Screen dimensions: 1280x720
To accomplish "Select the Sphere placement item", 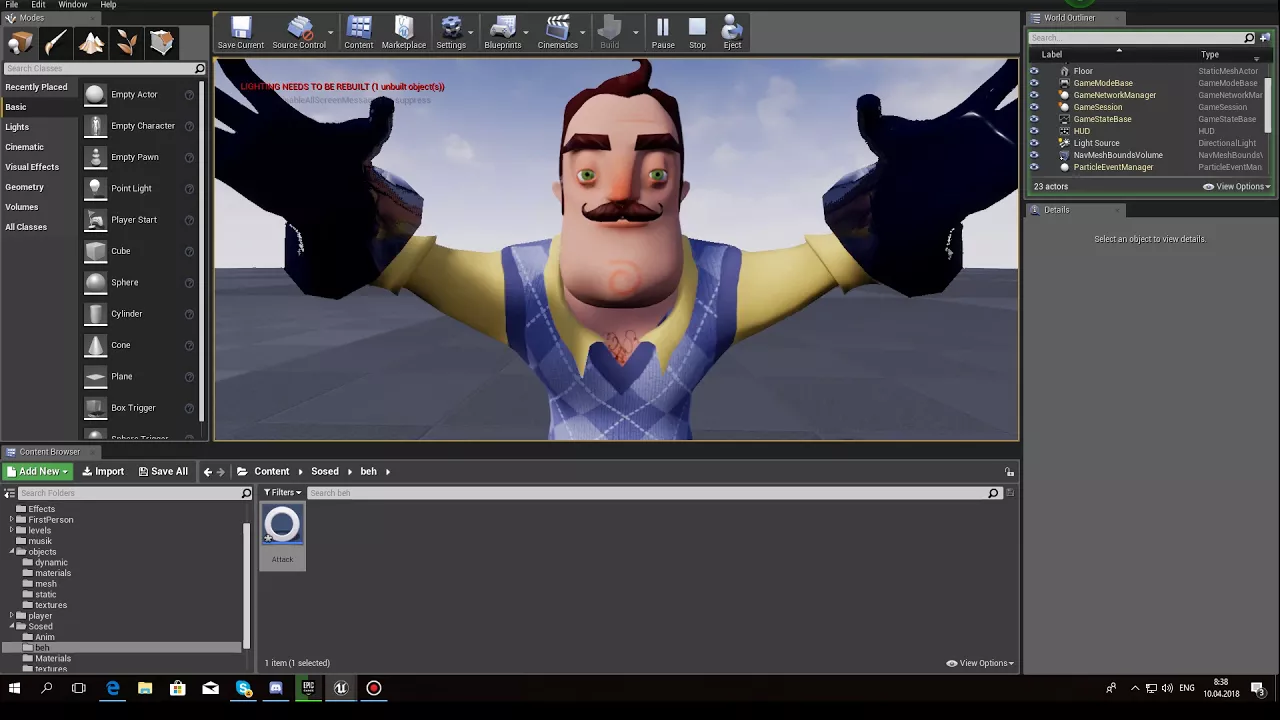I will pyautogui.click(x=140, y=282).
